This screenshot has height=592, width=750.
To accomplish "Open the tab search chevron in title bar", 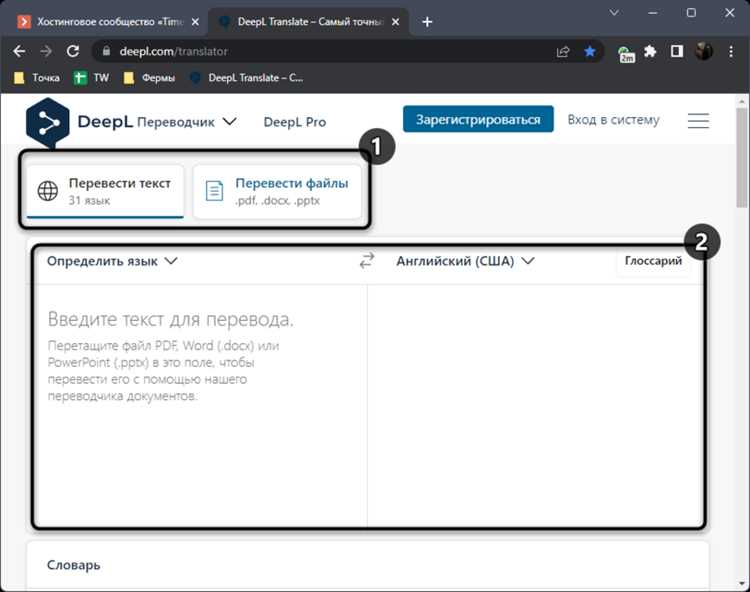I will 614,12.
